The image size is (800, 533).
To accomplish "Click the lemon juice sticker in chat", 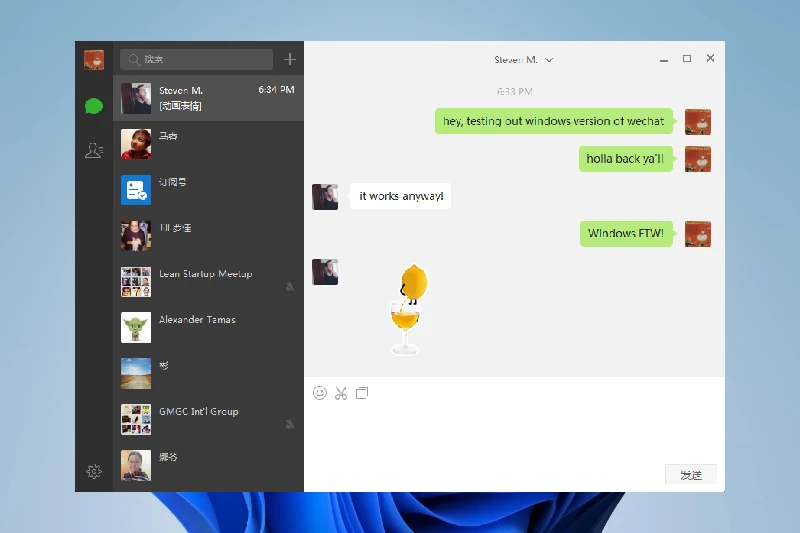I will point(408,310).
